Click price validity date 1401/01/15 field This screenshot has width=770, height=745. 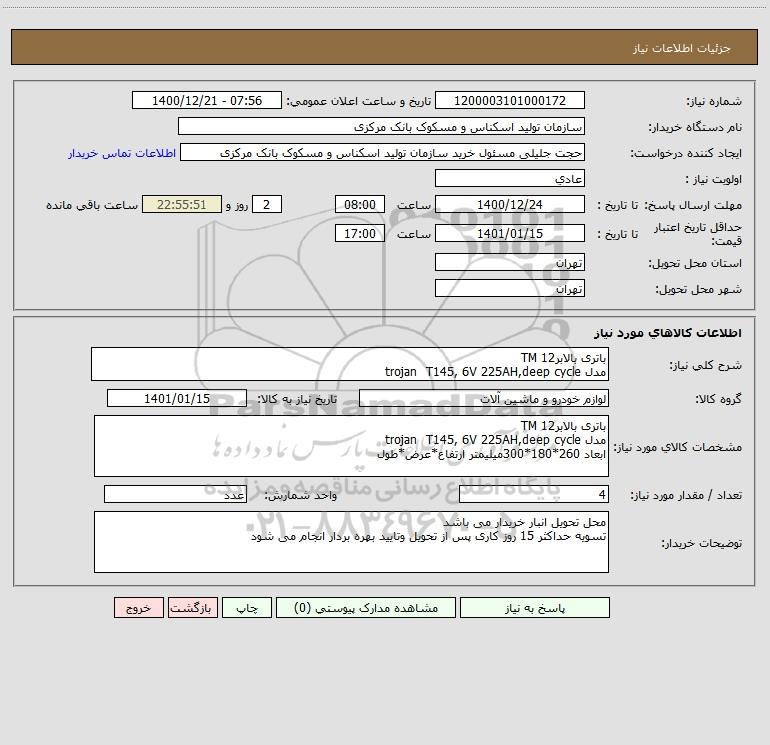pos(510,233)
